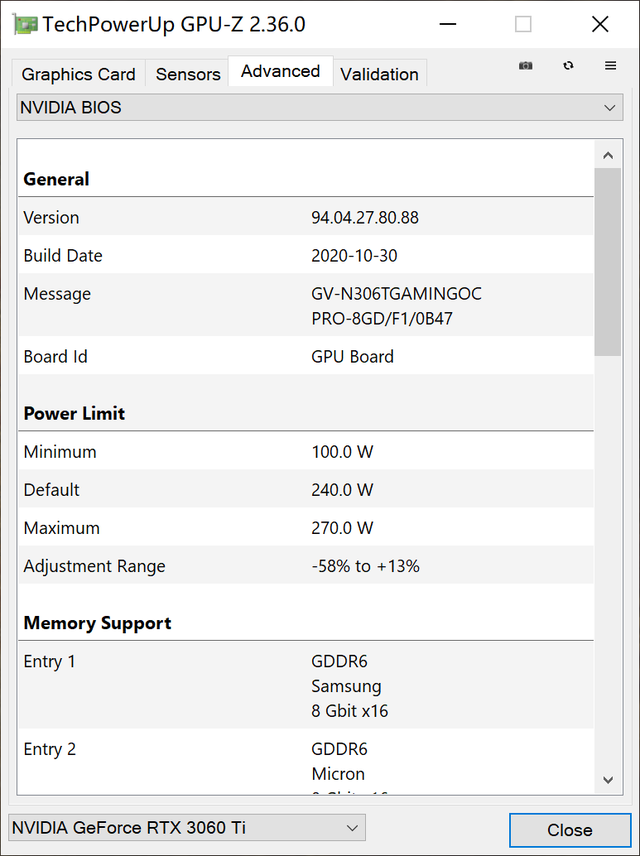Click the General section header
The height and width of the screenshot is (856, 640).
click(56, 179)
